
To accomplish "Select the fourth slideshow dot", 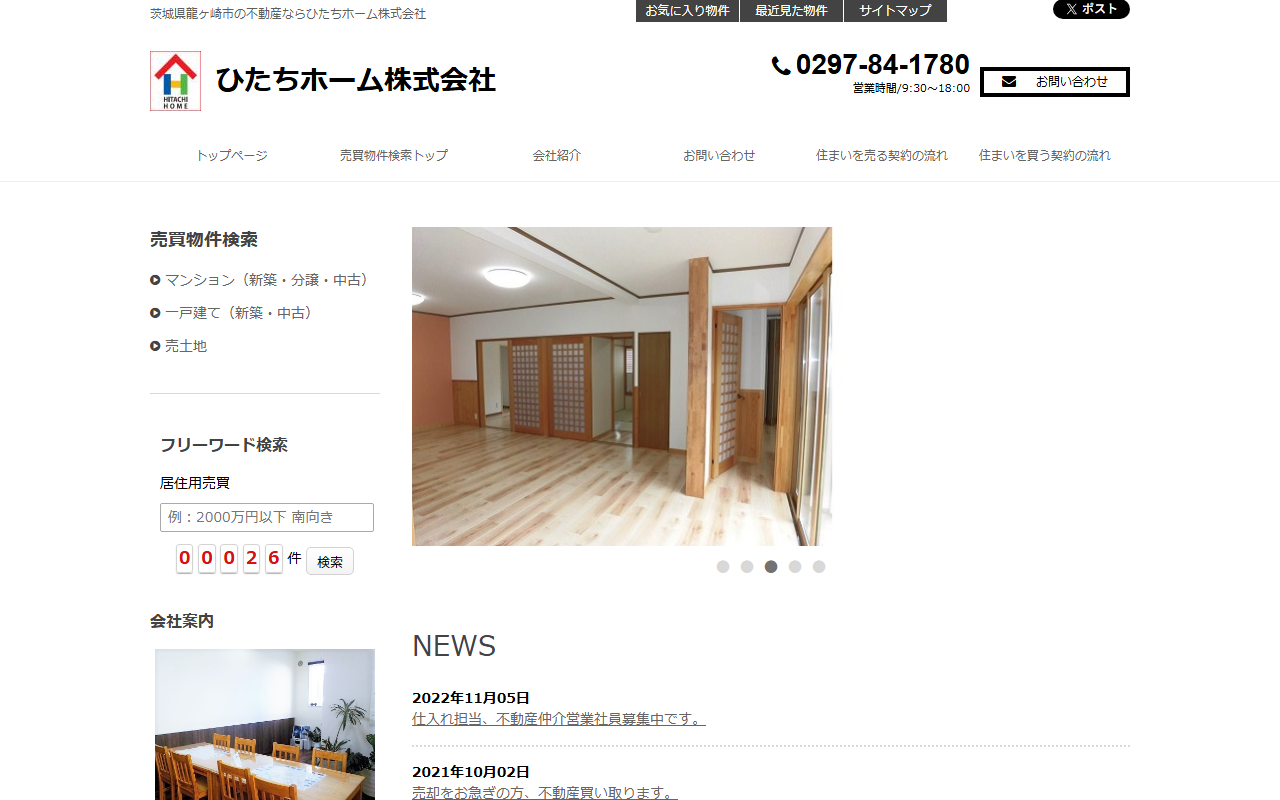I will (x=795, y=567).
